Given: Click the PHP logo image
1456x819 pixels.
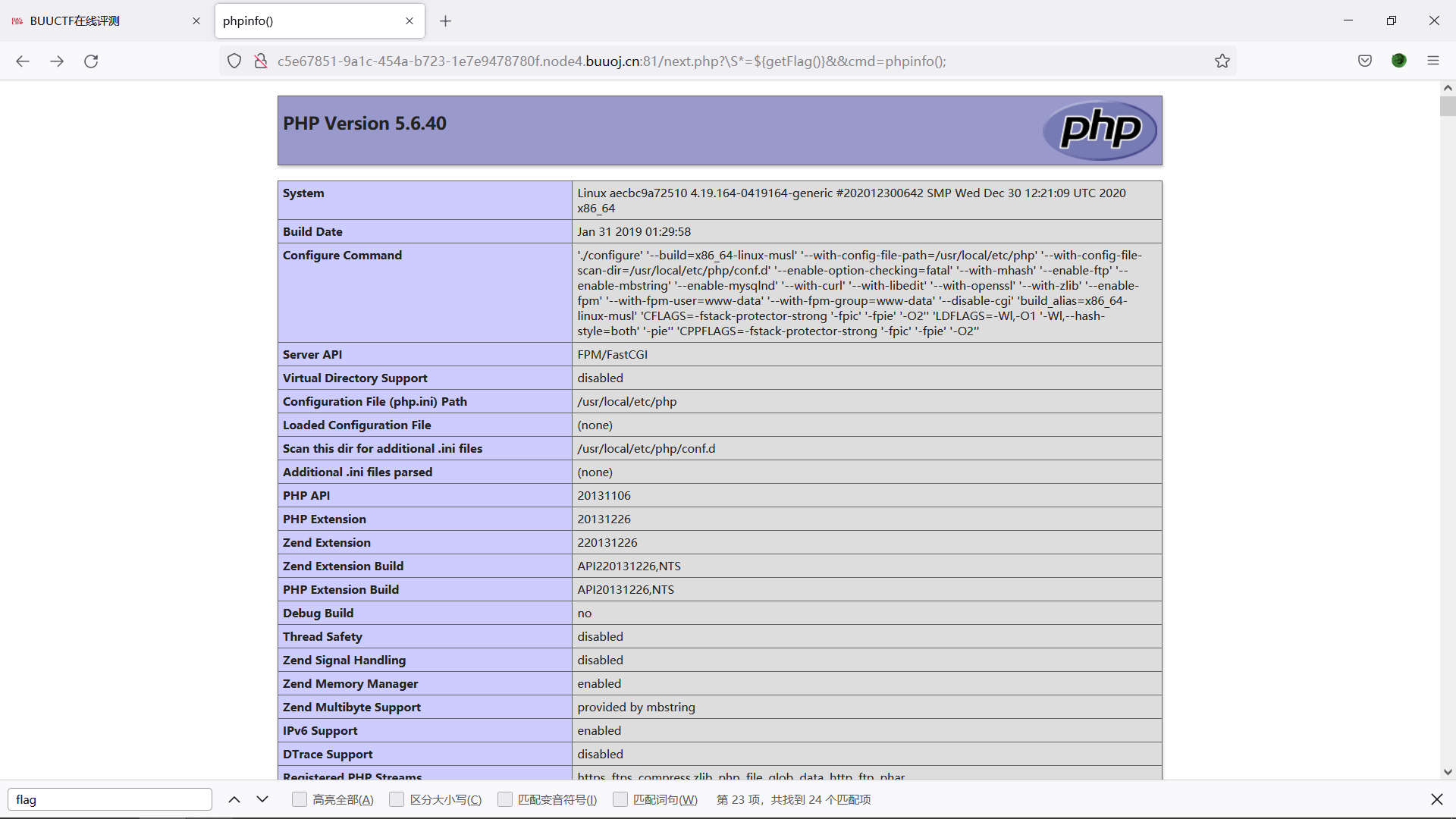Looking at the screenshot, I should click(x=1100, y=130).
